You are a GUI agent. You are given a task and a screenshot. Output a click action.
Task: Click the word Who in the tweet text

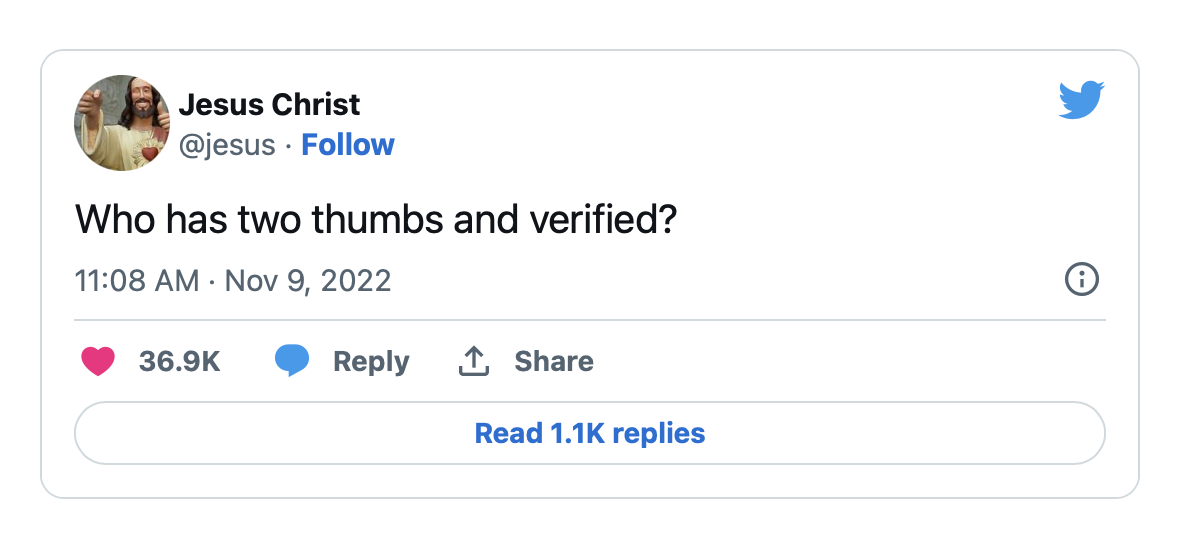116,220
